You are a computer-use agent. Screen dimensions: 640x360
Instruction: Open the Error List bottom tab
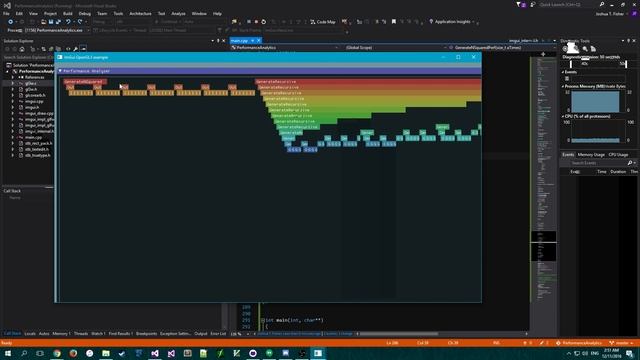pos(218,333)
